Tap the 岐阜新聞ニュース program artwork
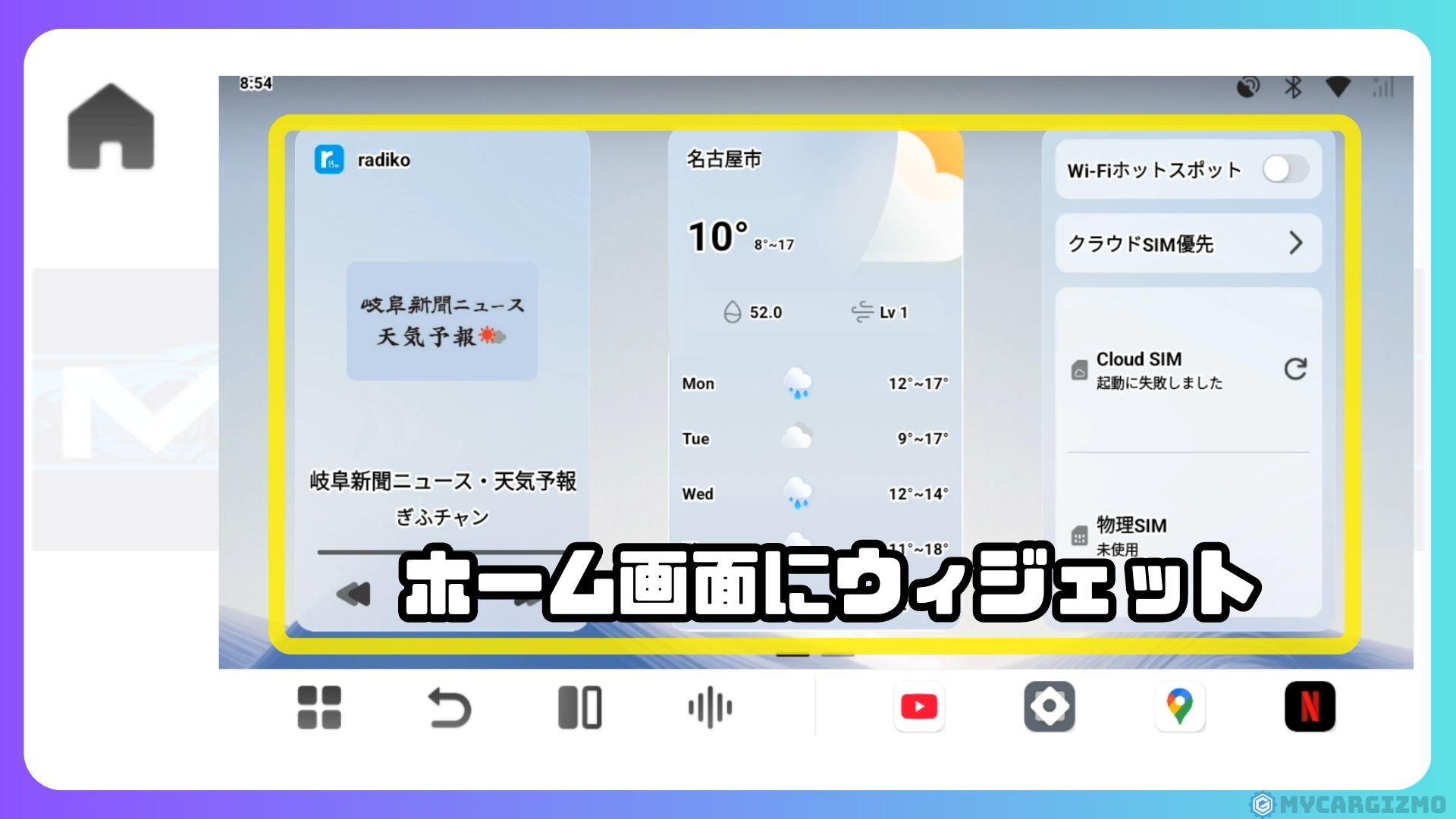 point(442,321)
